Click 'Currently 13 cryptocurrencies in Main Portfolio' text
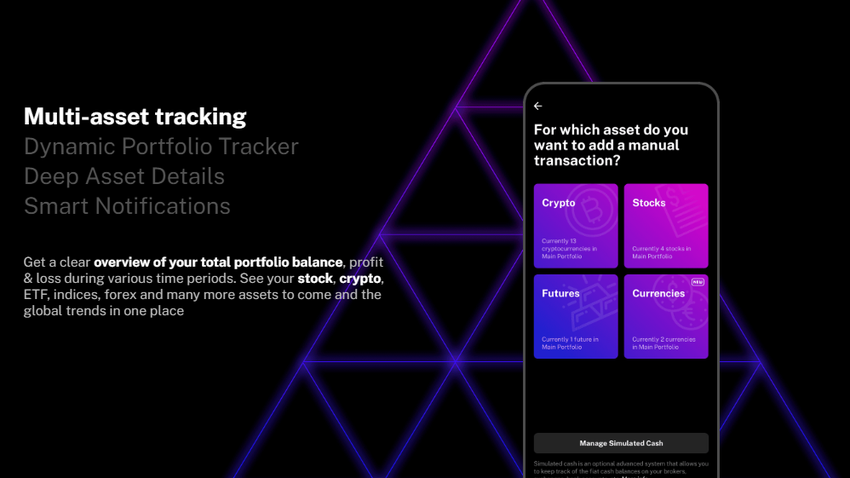Screen dimensions: 850x478 [x=569, y=249]
